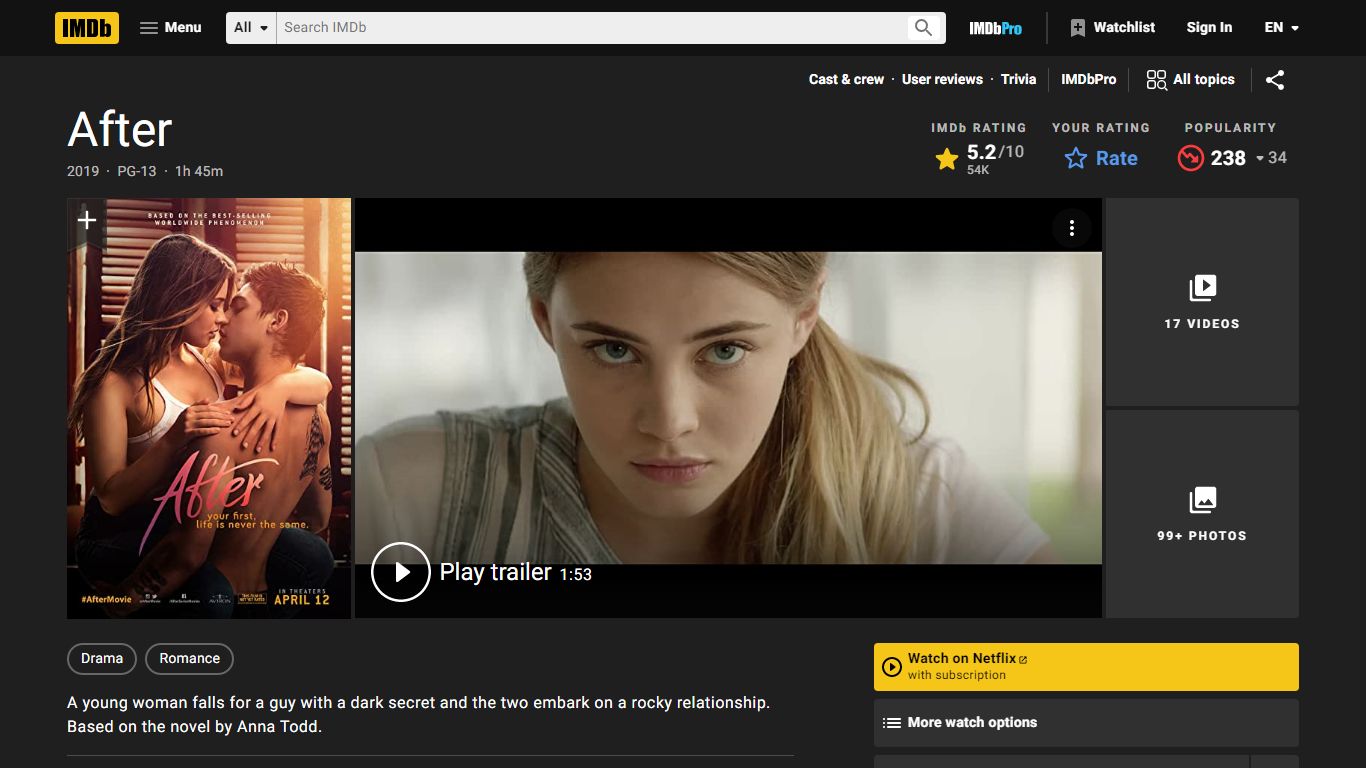
Task: Sign In to IMDb
Action: point(1209,28)
